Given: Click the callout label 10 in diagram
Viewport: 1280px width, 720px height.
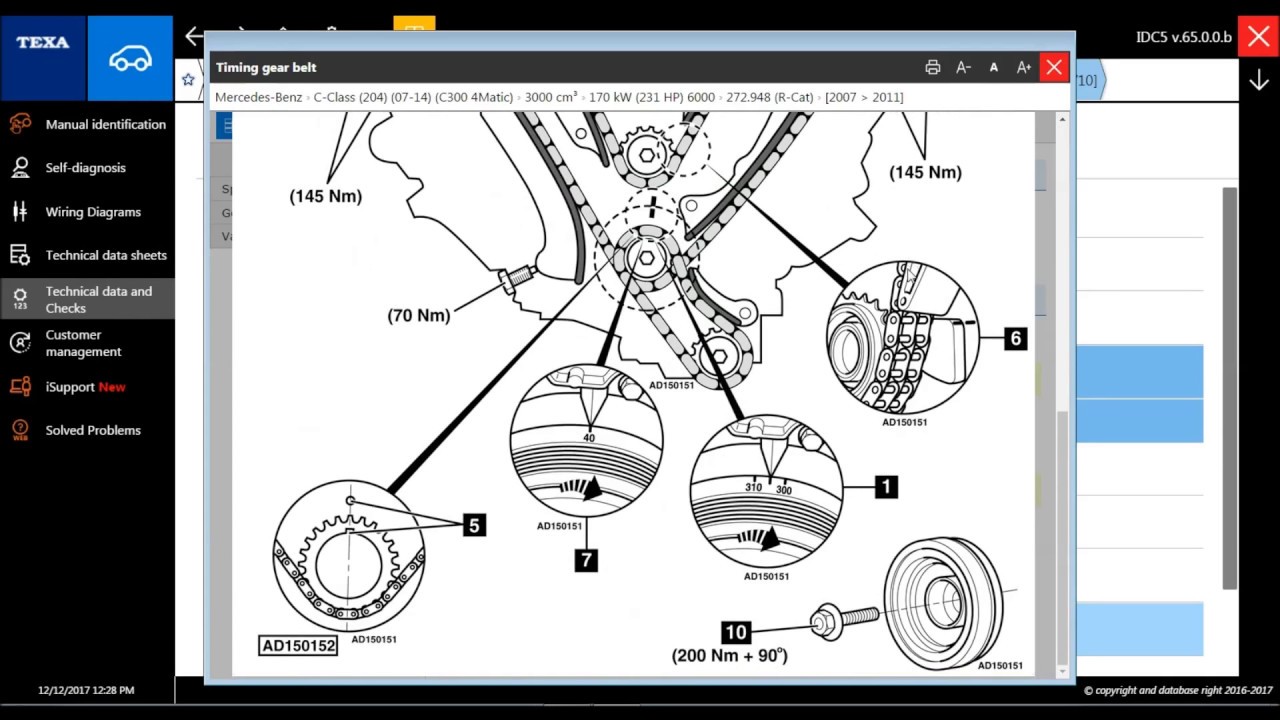Looking at the screenshot, I should (735, 632).
